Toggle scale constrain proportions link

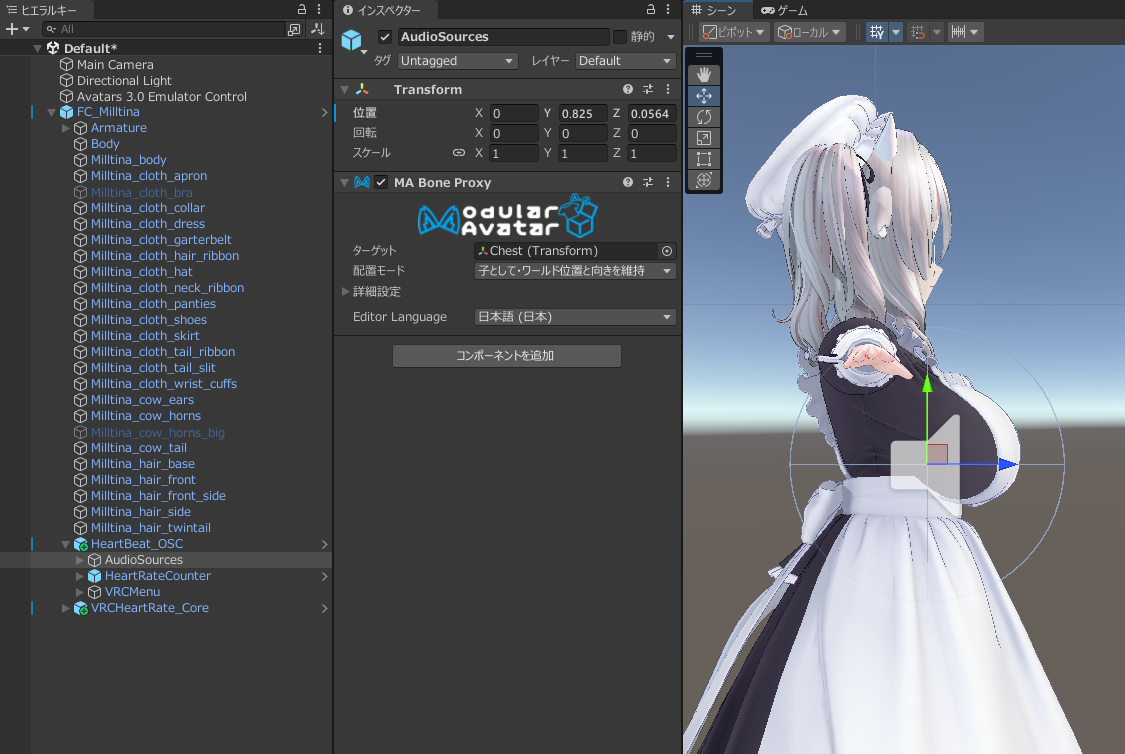pyautogui.click(x=458, y=153)
